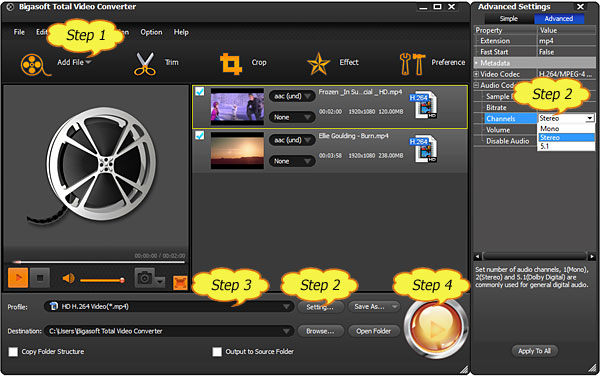
Task: Select Stereo in the Channels list
Action: pos(566,137)
